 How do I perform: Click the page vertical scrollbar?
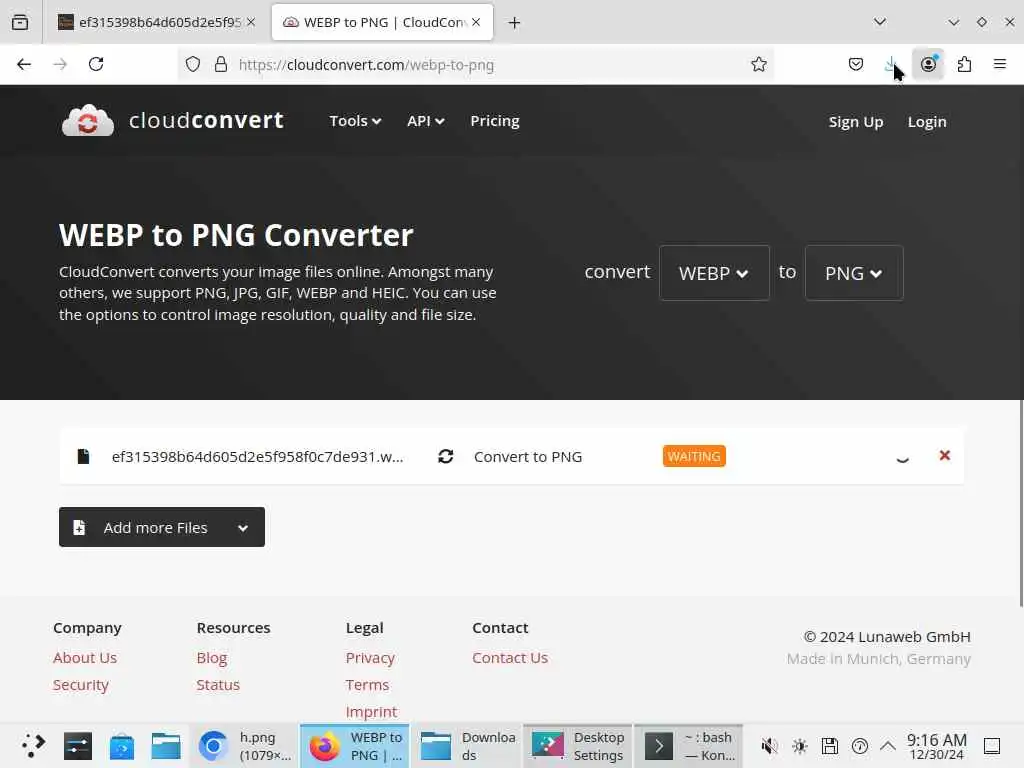[x=1021, y=503]
